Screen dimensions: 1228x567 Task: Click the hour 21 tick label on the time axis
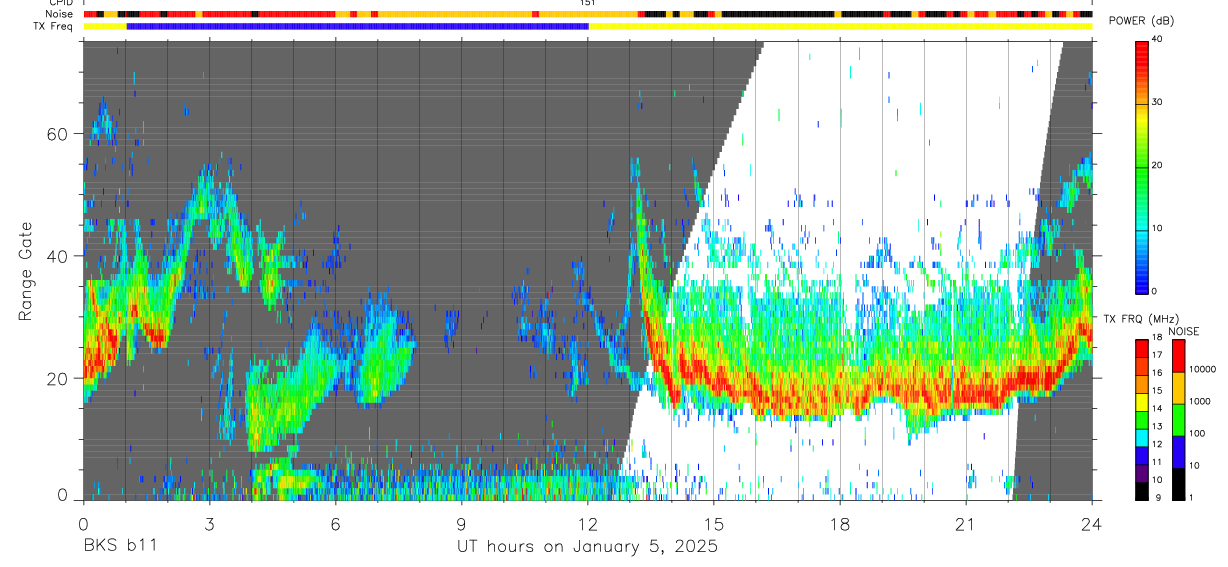966,524
